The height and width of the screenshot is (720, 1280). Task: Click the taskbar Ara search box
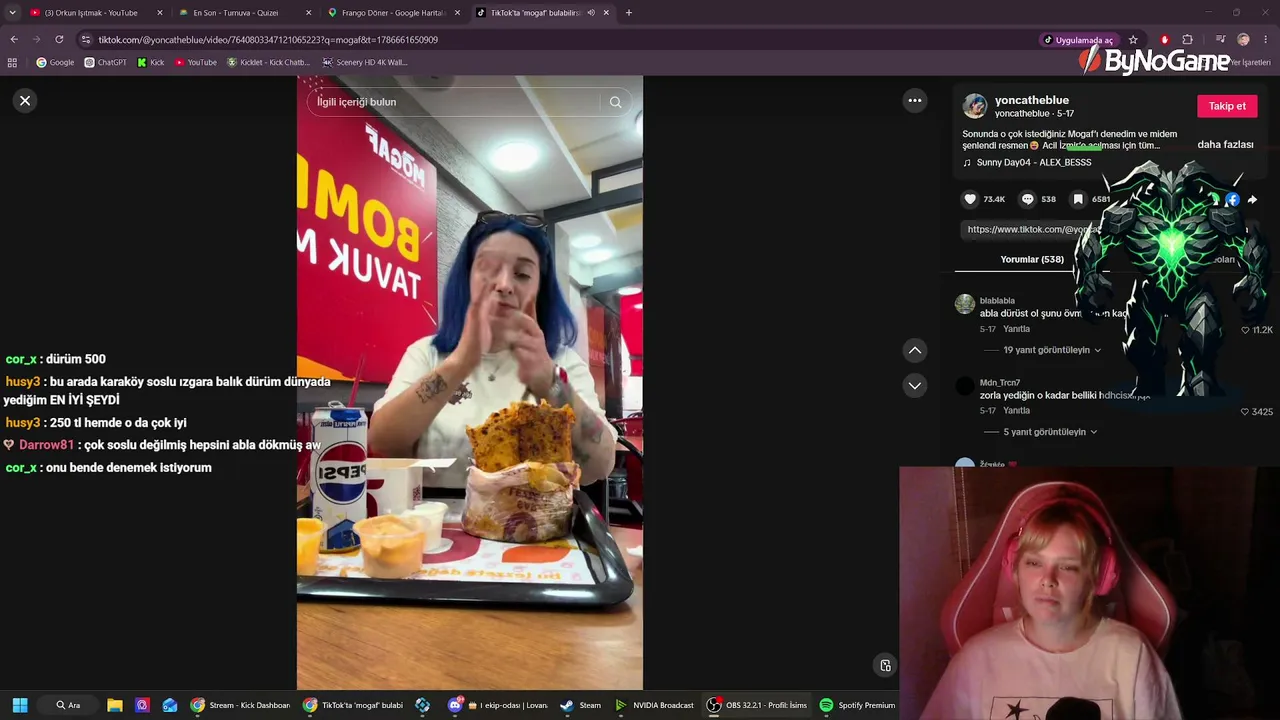tap(68, 705)
